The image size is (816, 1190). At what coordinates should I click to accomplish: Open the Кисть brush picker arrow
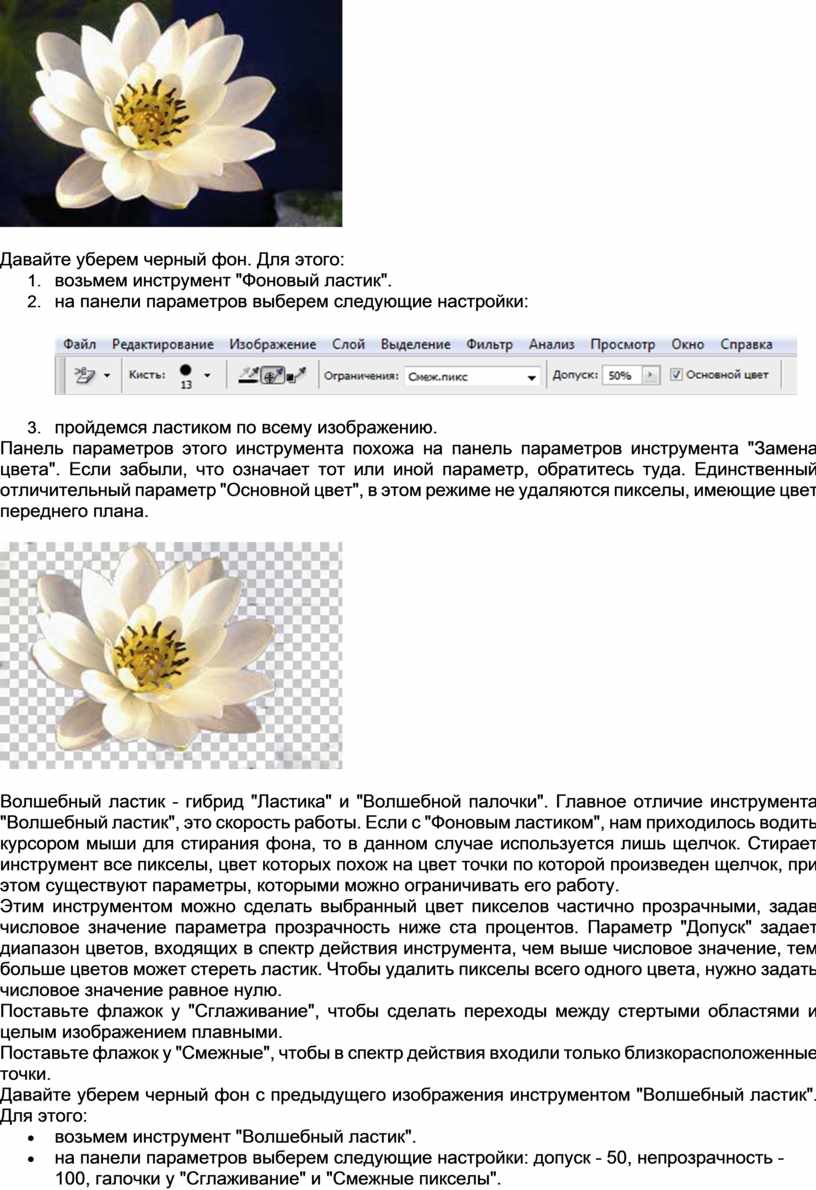207,376
